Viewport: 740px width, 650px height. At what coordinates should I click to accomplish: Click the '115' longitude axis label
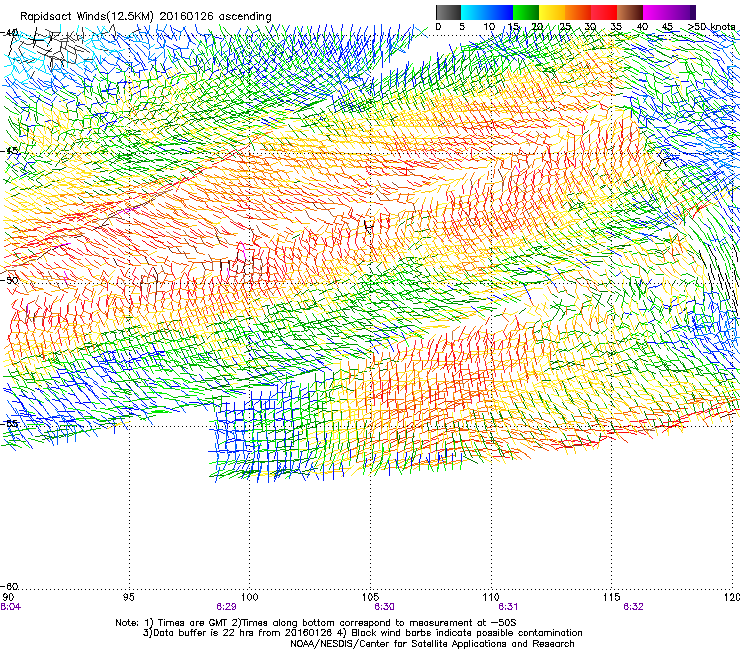(x=612, y=597)
